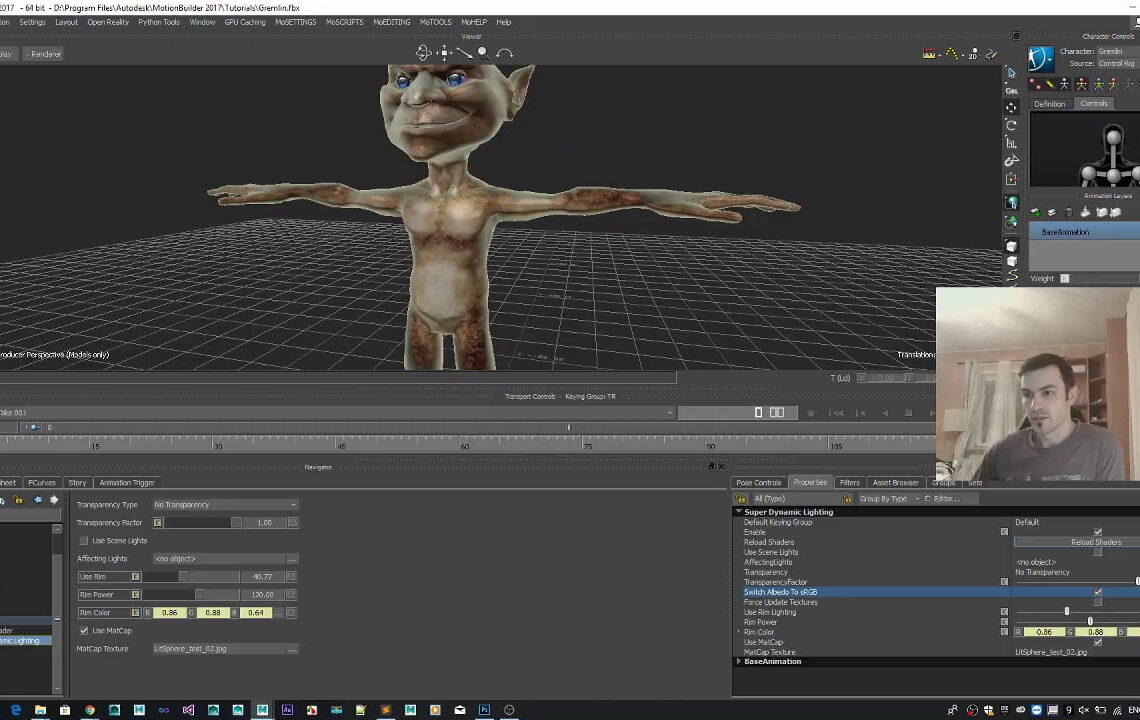Screen dimensions: 1140x720
Task: Click the trash icon in the animation layers toolbar
Action: [1068, 212]
